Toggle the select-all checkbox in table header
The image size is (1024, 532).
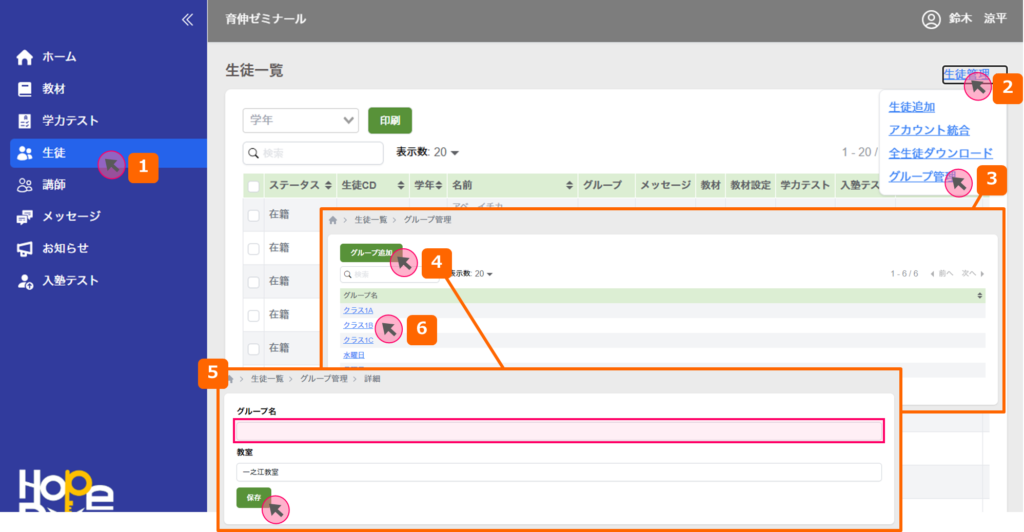[x=254, y=186]
